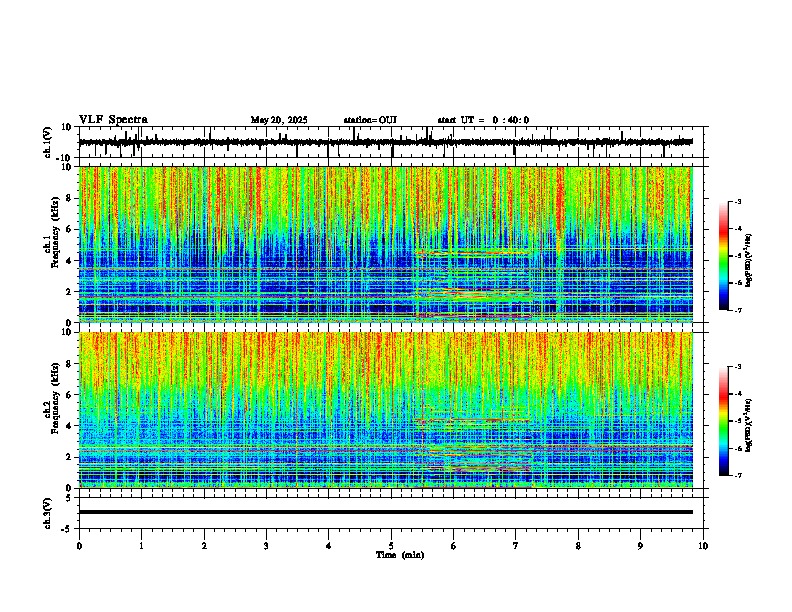Click the time-axis tick label "5"

tap(391, 546)
